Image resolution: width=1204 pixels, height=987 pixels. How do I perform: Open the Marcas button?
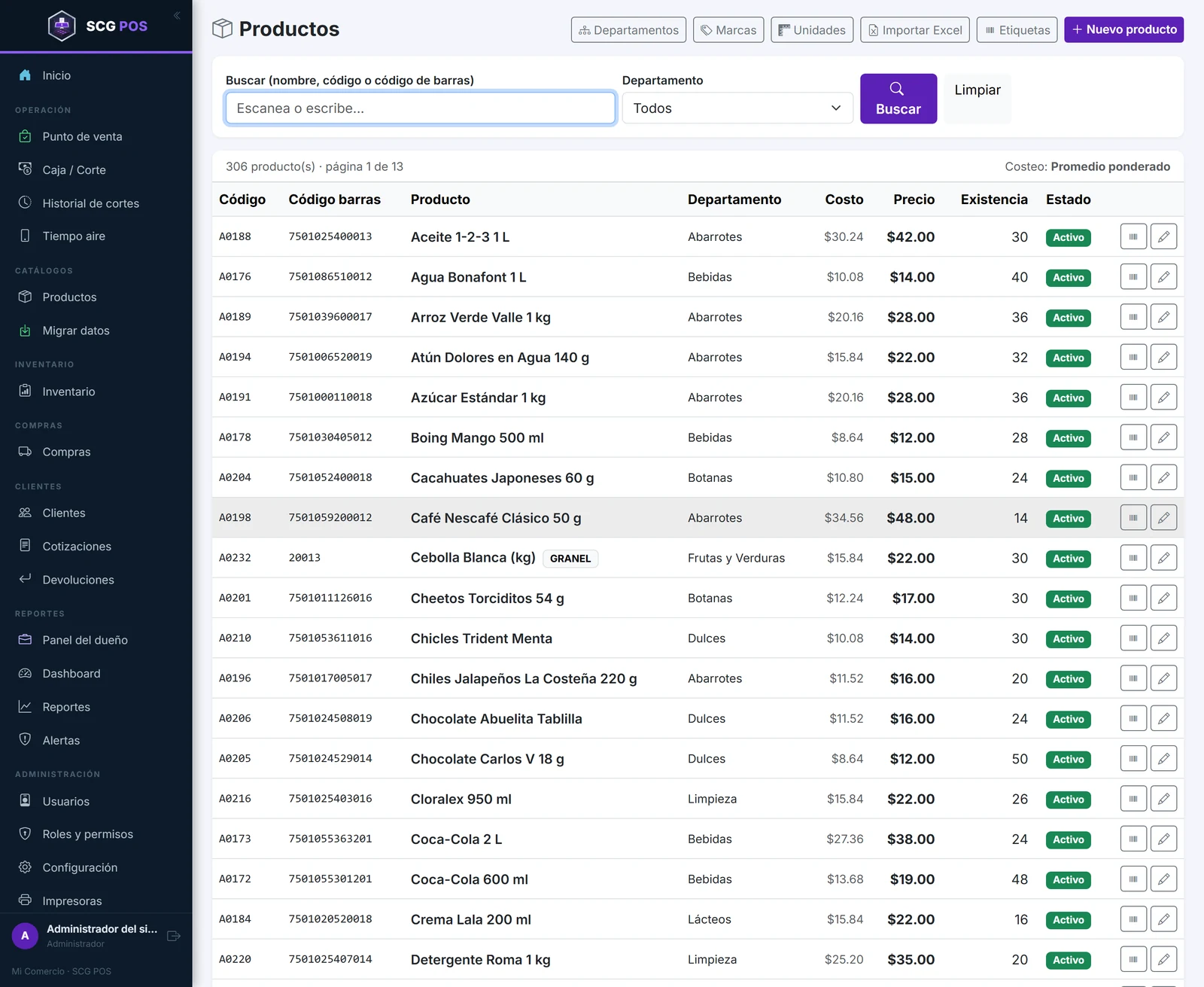point(728,30)
